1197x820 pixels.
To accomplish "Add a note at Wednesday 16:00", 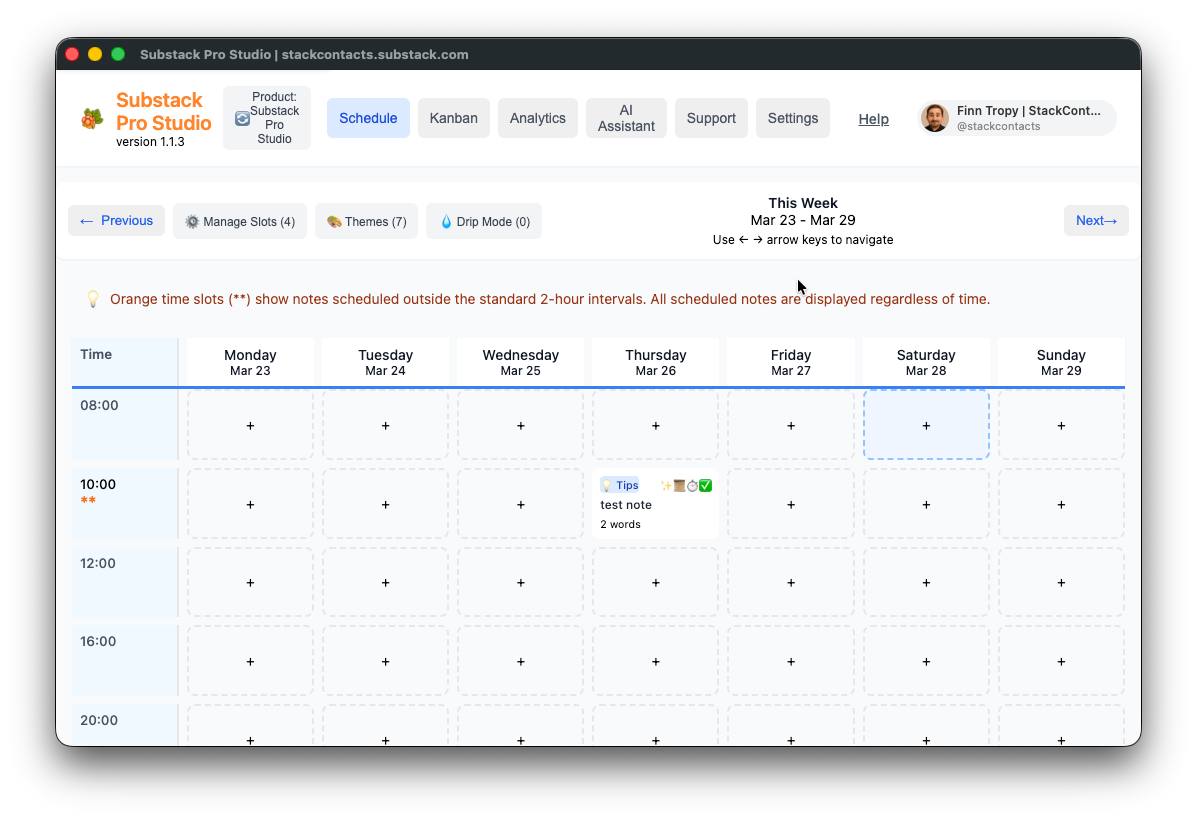I will coord(521,662).
